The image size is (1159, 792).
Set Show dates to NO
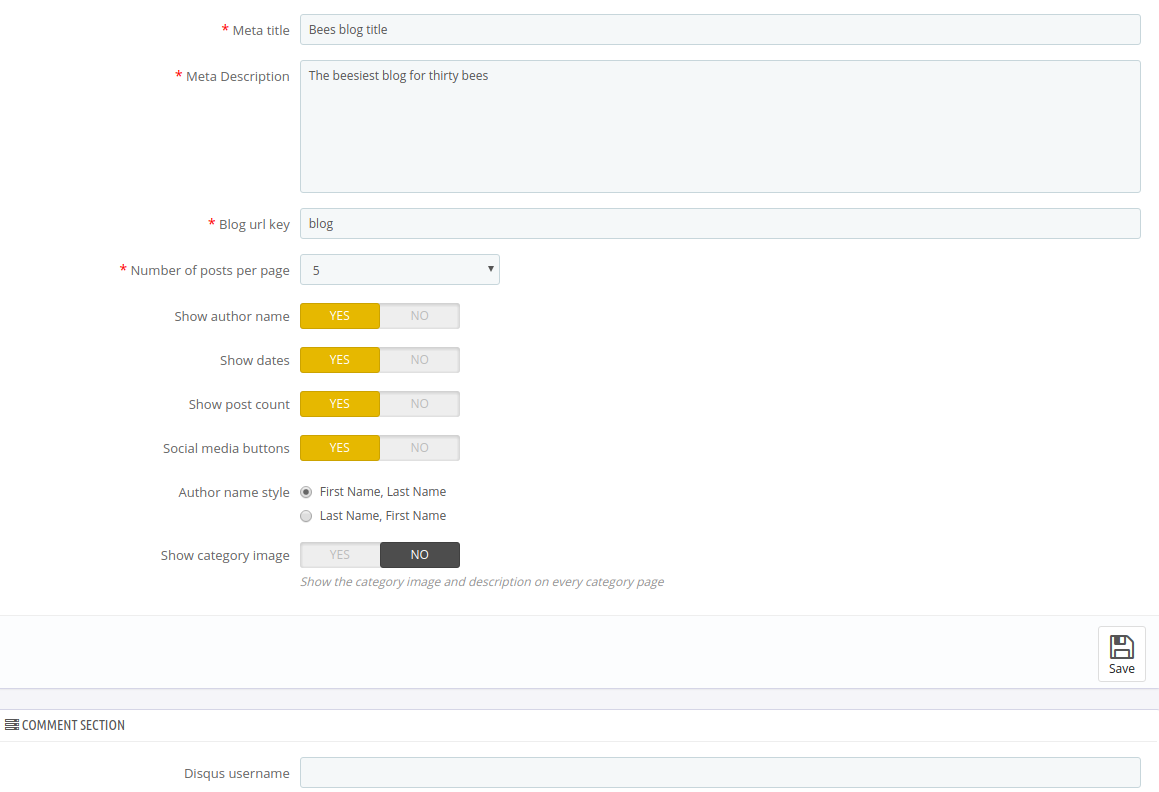click(x=420, y=360)
